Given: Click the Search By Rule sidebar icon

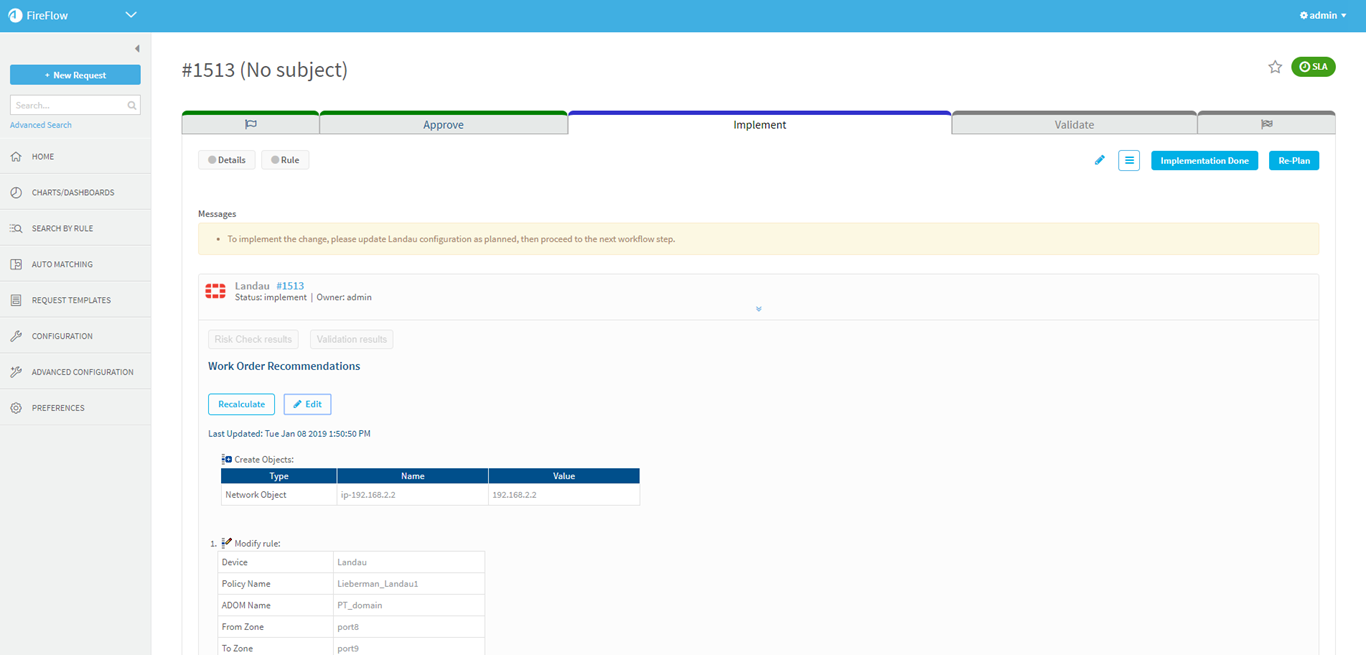Looking at the screenshot, I should tap(16, 229).
